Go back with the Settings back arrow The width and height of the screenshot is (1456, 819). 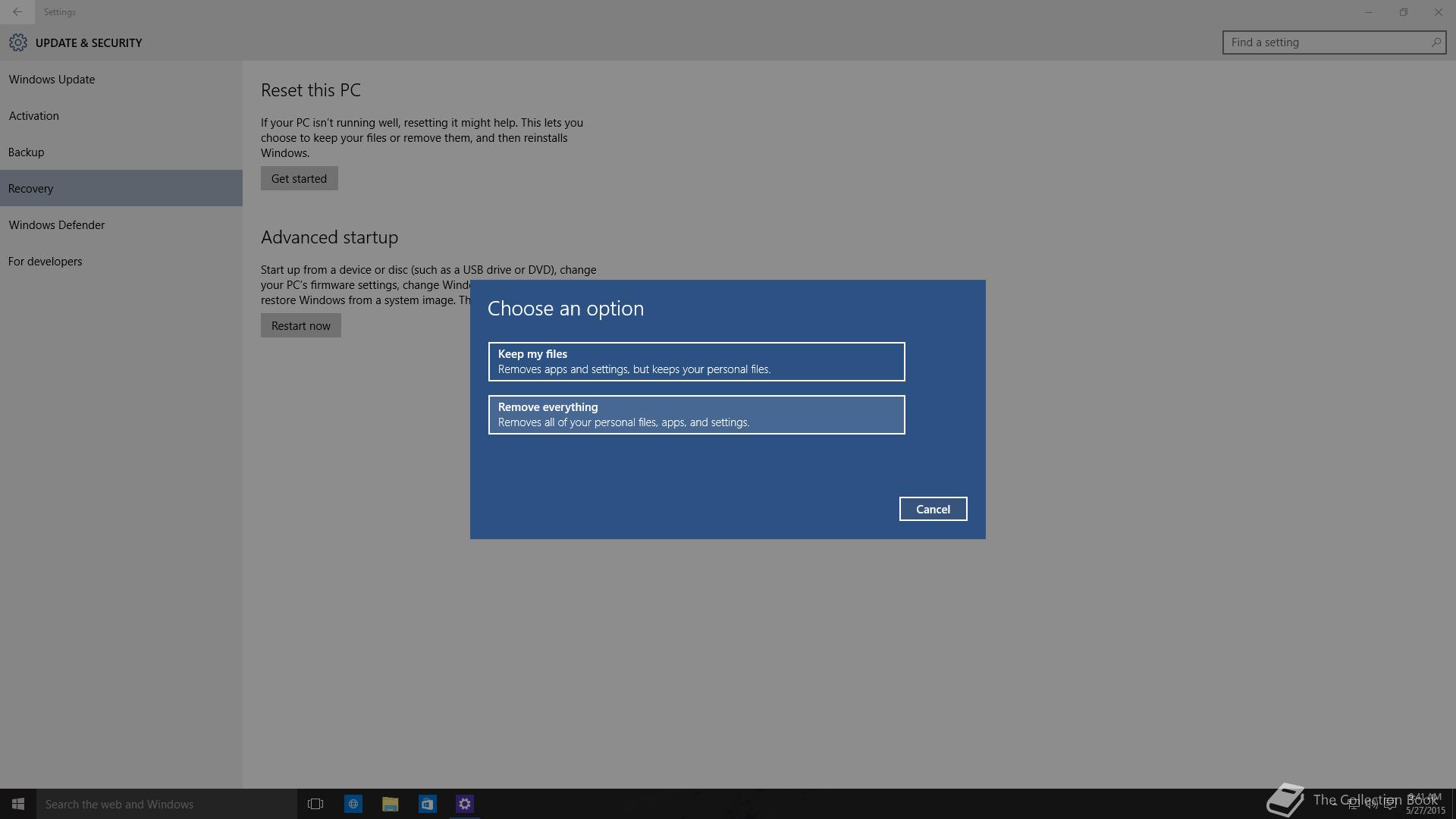[17, 12]
